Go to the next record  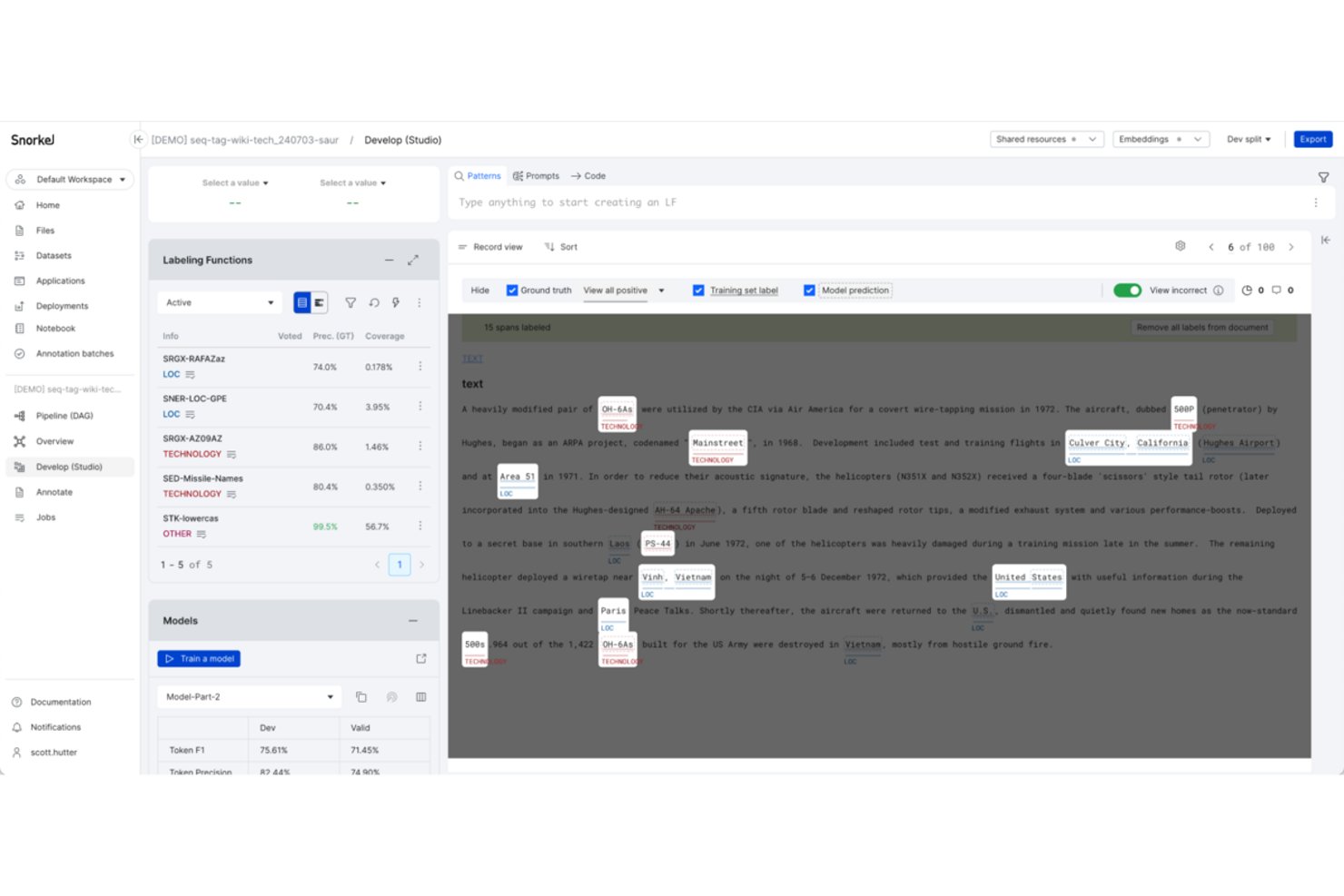(x=1291, y=247)
